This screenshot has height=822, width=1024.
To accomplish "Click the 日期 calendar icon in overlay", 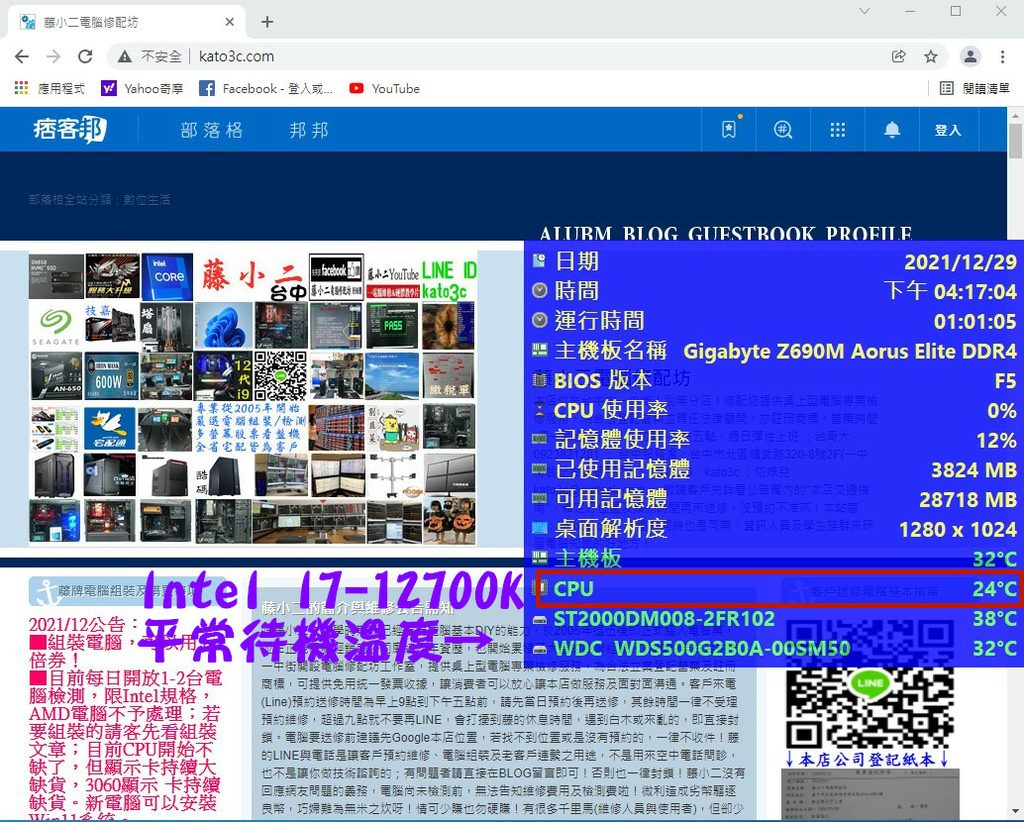I will point(539,261).
